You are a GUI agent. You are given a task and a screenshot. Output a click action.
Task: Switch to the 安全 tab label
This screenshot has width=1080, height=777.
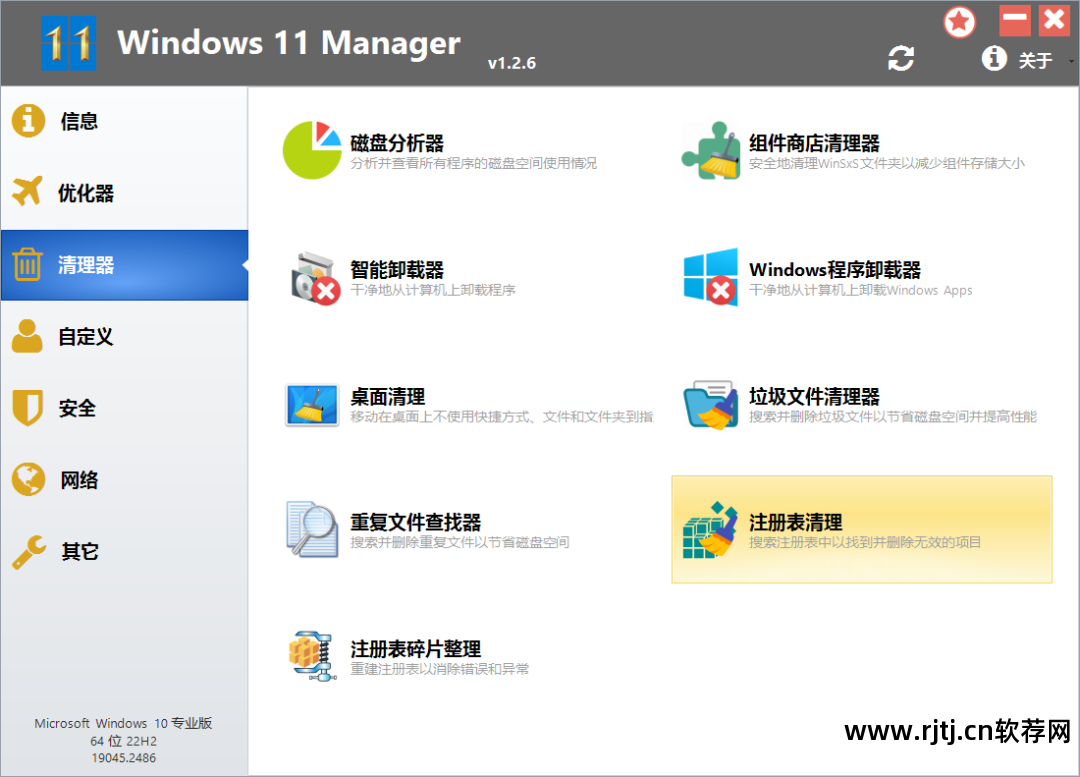(77, 408)
